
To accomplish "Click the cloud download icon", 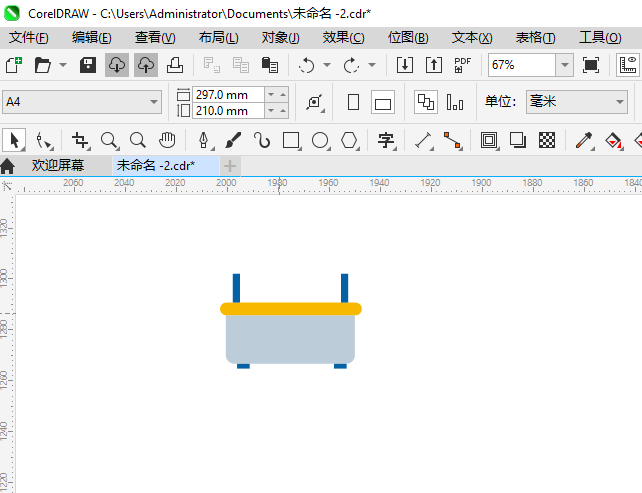I will point(117,65).
